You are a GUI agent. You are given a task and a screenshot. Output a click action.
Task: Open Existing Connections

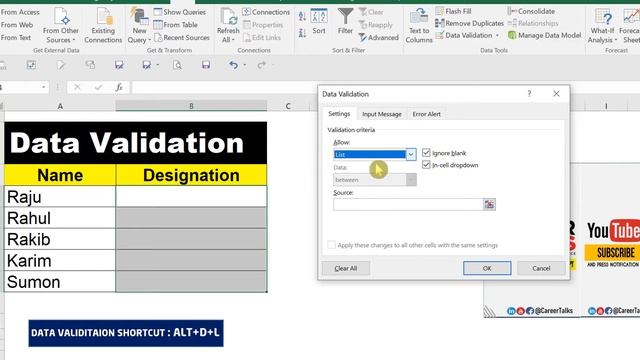[103, 25]
